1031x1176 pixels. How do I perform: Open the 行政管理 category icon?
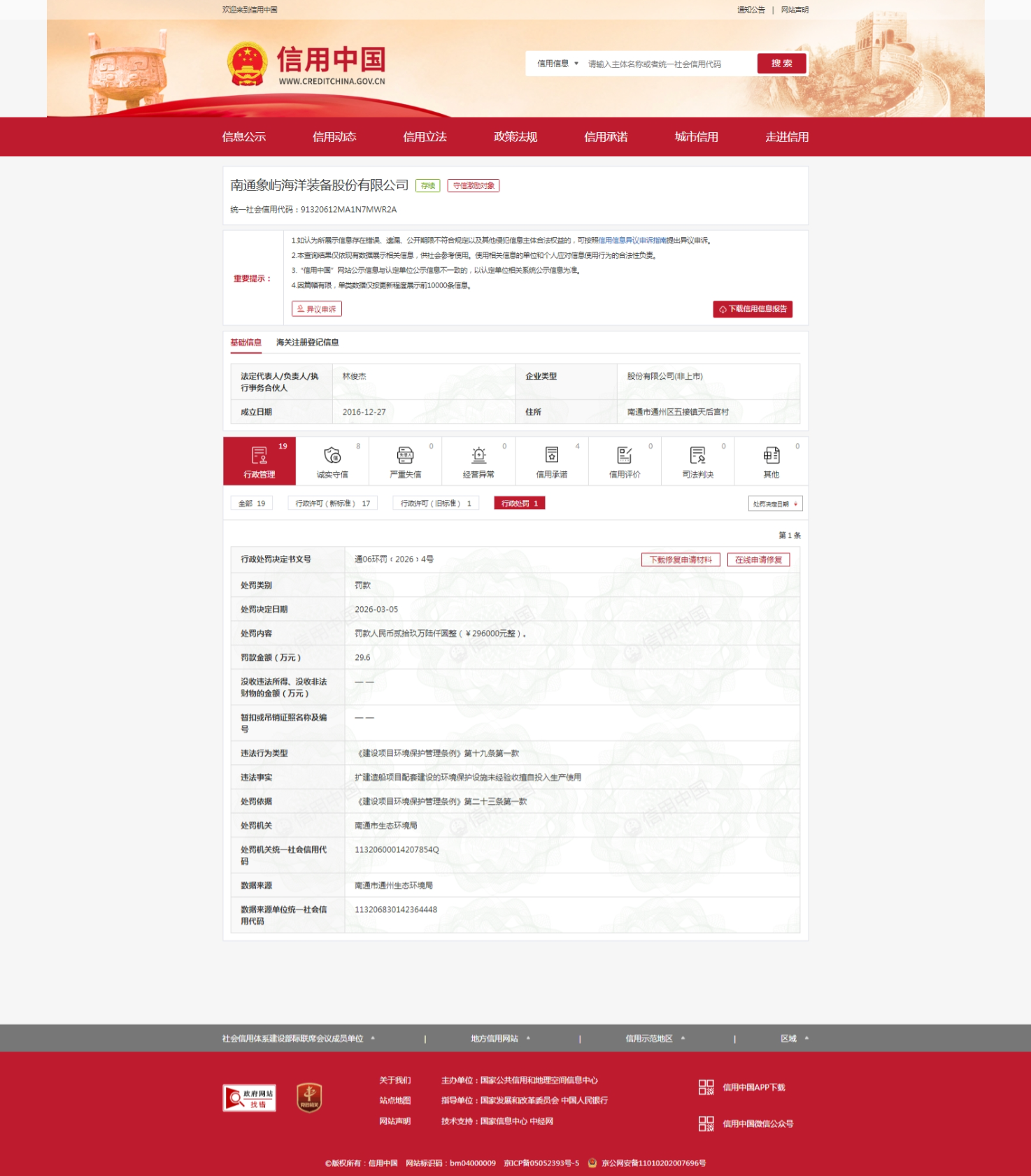(259, 455)
